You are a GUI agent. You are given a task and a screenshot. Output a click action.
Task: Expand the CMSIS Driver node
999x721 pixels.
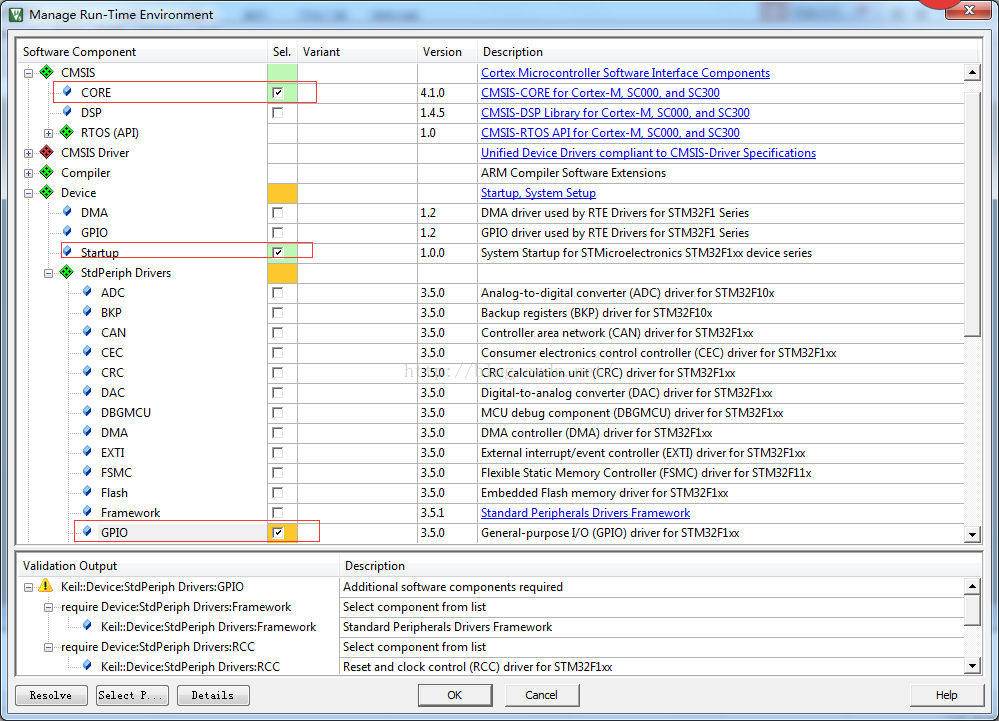pos(29,153)
